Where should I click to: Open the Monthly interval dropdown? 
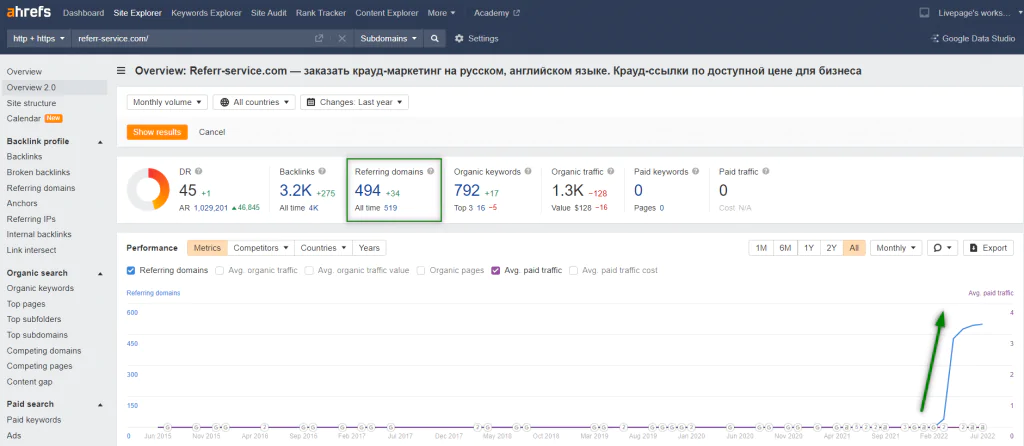pos(896,248)
